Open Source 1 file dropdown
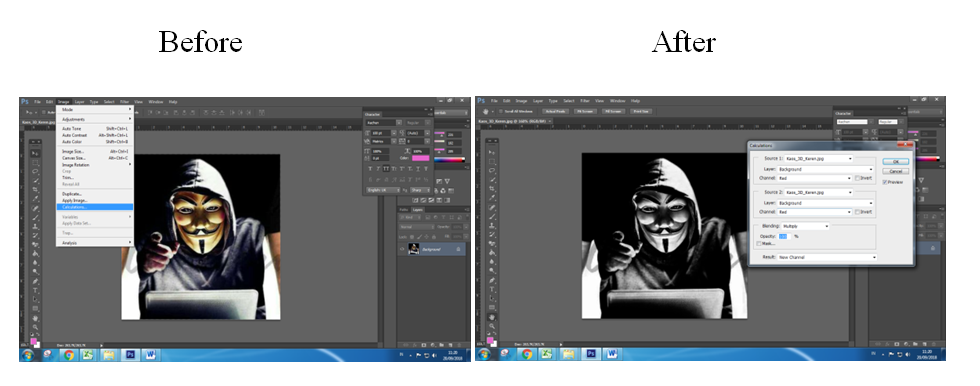 tap(819, 159)
